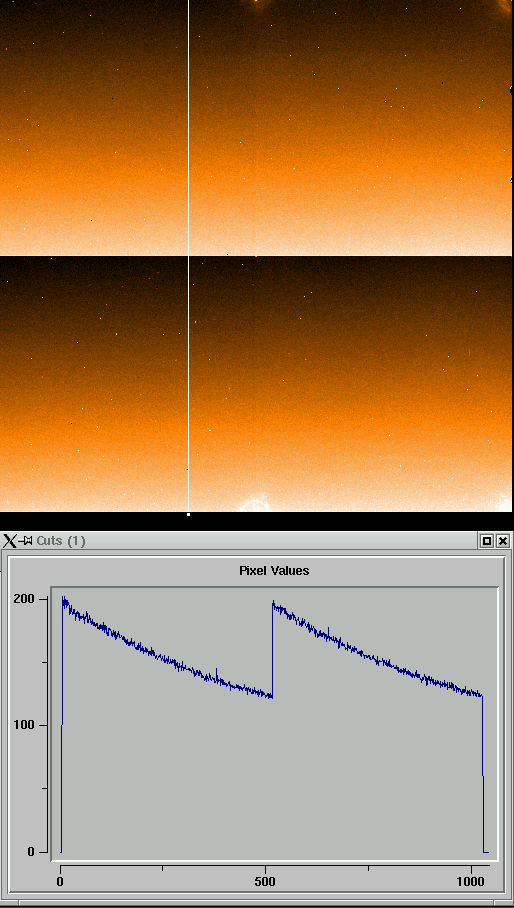Click the 0 label on the y-axis
Viewport: 514px width, 908px height.
31,852
